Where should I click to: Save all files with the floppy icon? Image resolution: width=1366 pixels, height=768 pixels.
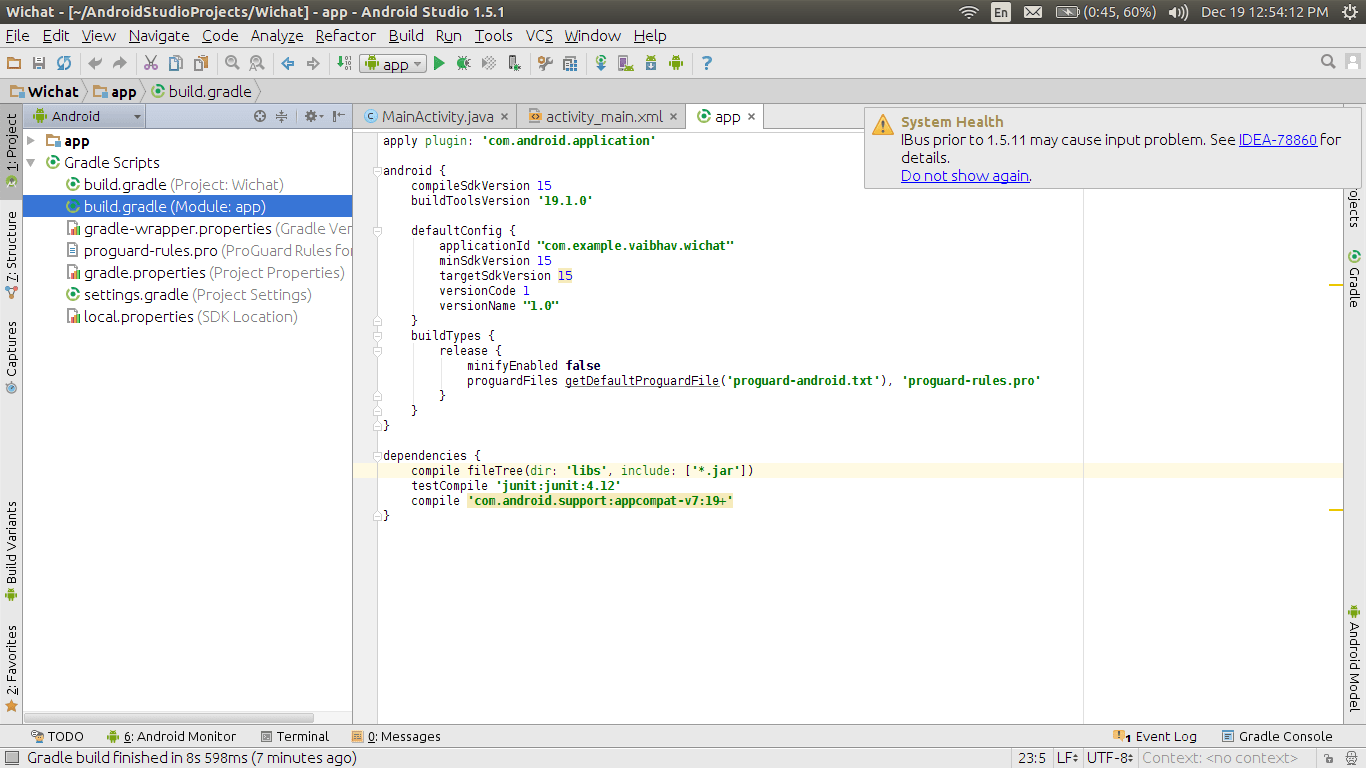click(x=39, y=63)
